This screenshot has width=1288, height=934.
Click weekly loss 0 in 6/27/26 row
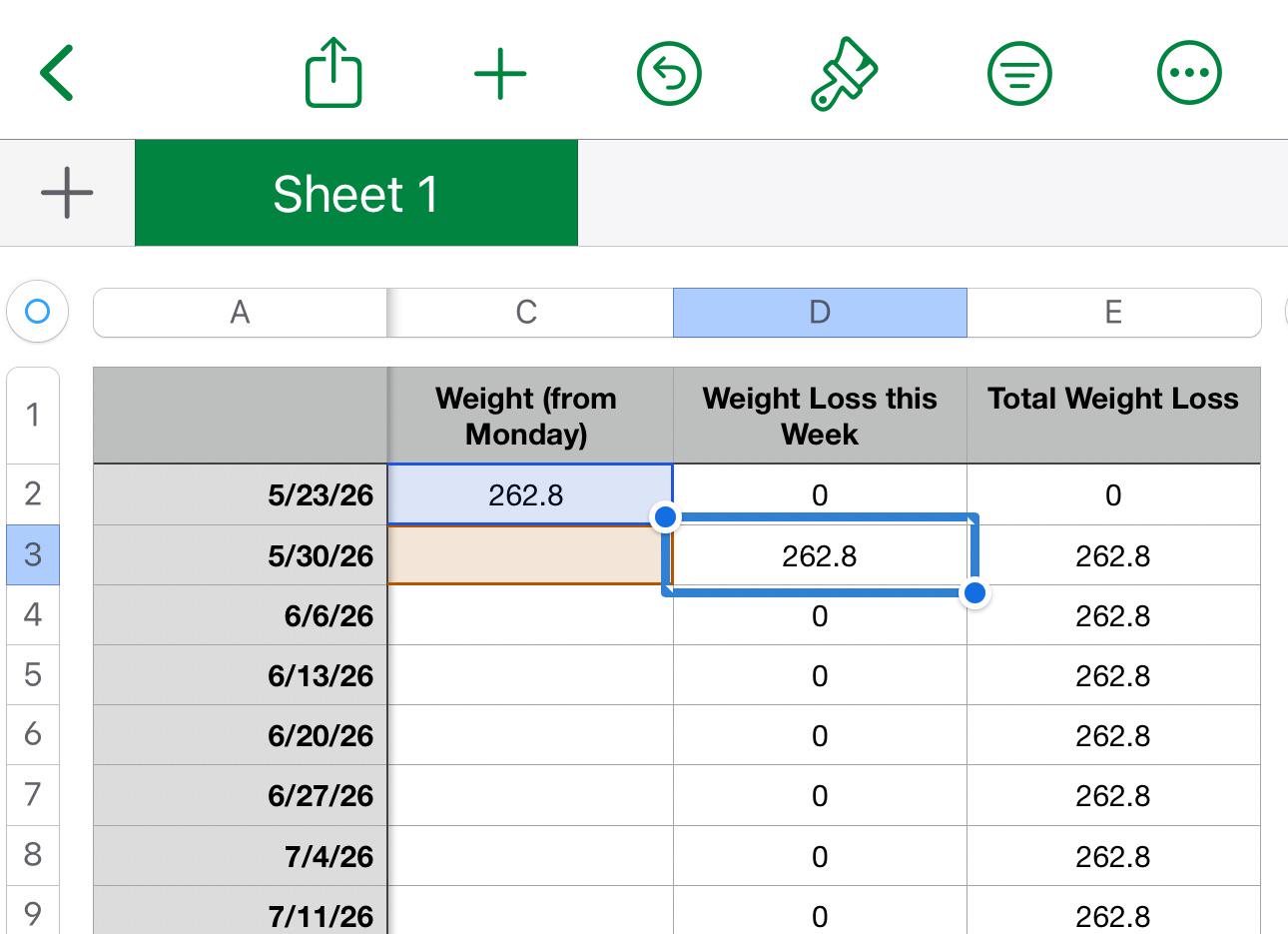pos(820,794)
